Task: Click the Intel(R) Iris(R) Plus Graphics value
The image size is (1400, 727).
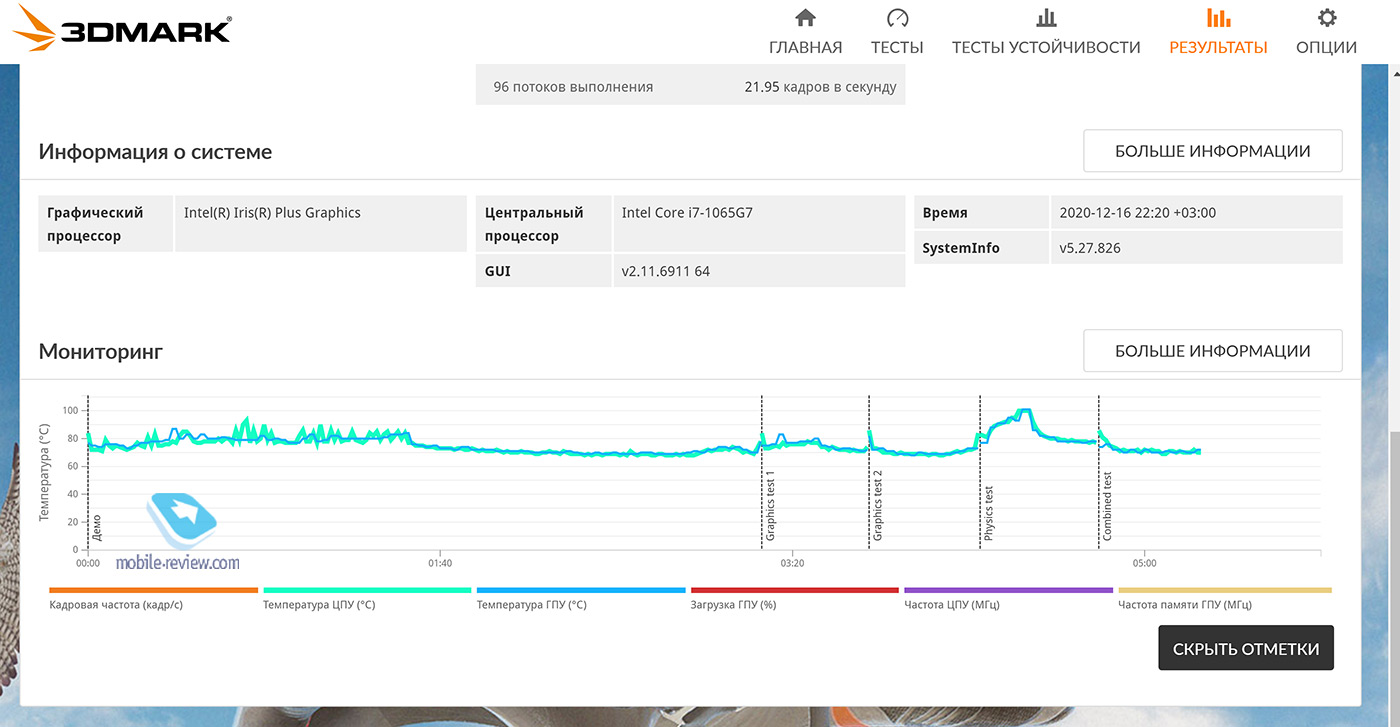Action: tap(272, 213)
